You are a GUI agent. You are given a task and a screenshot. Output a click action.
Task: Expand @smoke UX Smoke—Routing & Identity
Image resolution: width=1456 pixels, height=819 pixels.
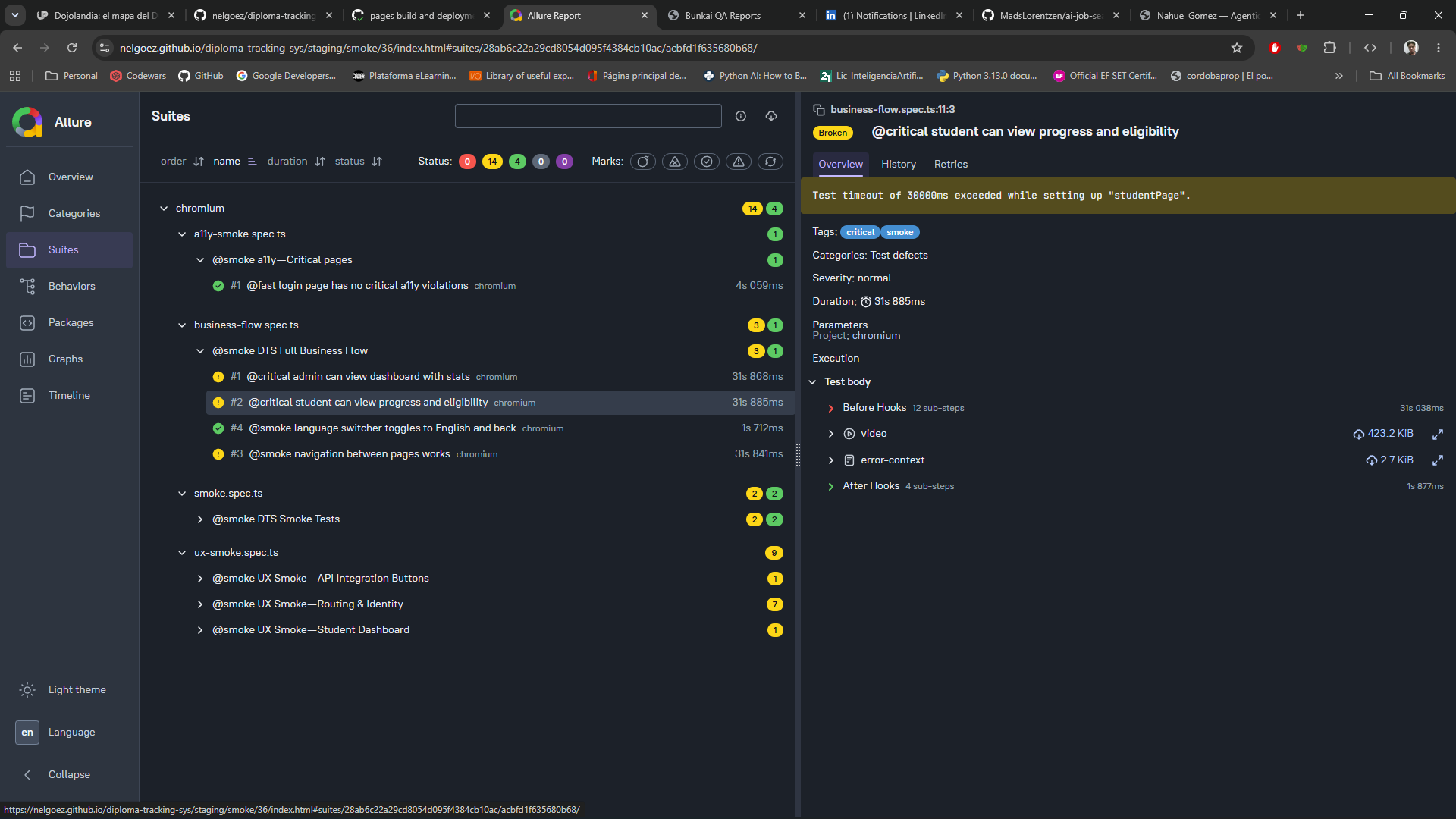[x=200, y=604]
